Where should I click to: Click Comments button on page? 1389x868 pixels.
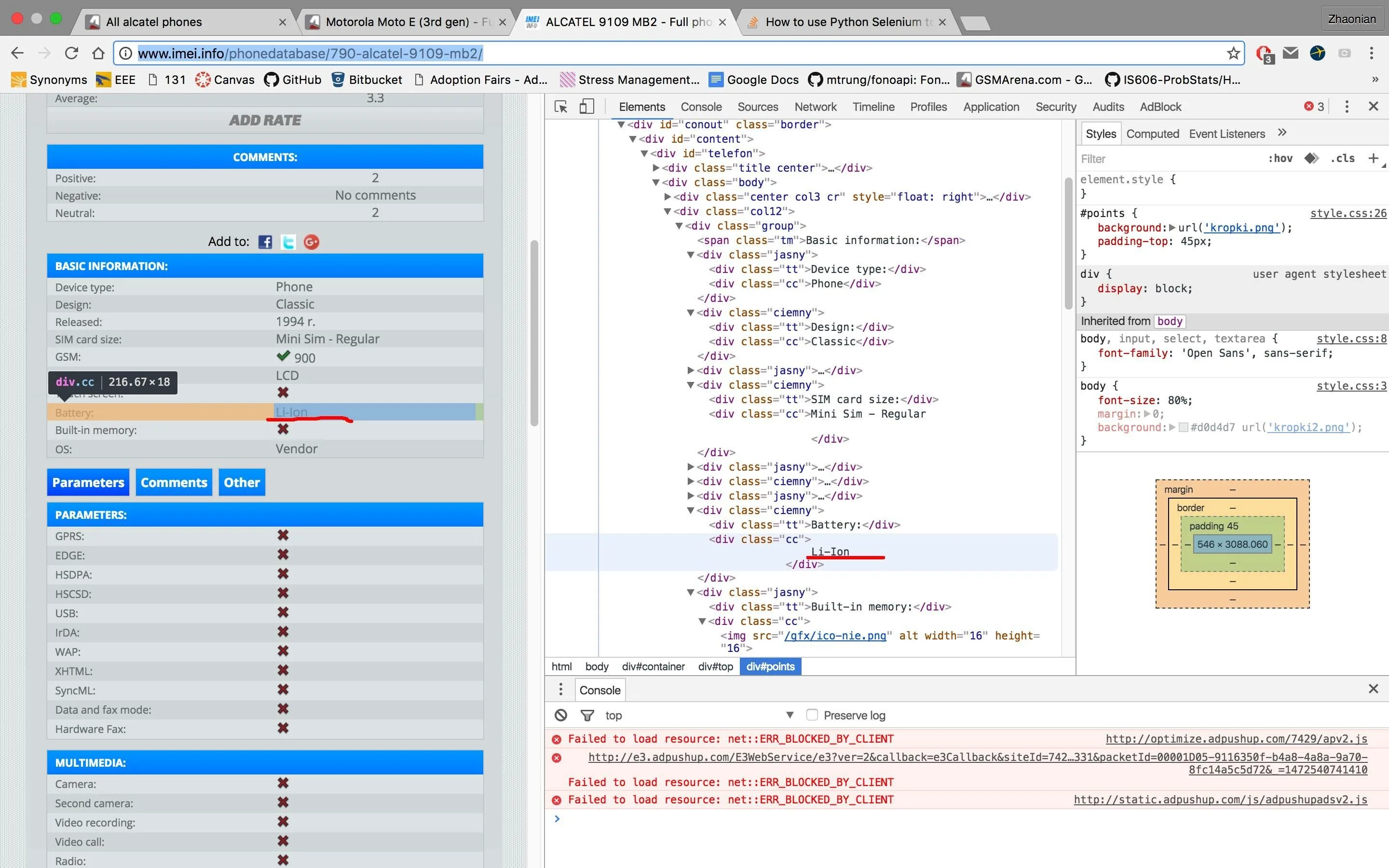click(174, 482)
